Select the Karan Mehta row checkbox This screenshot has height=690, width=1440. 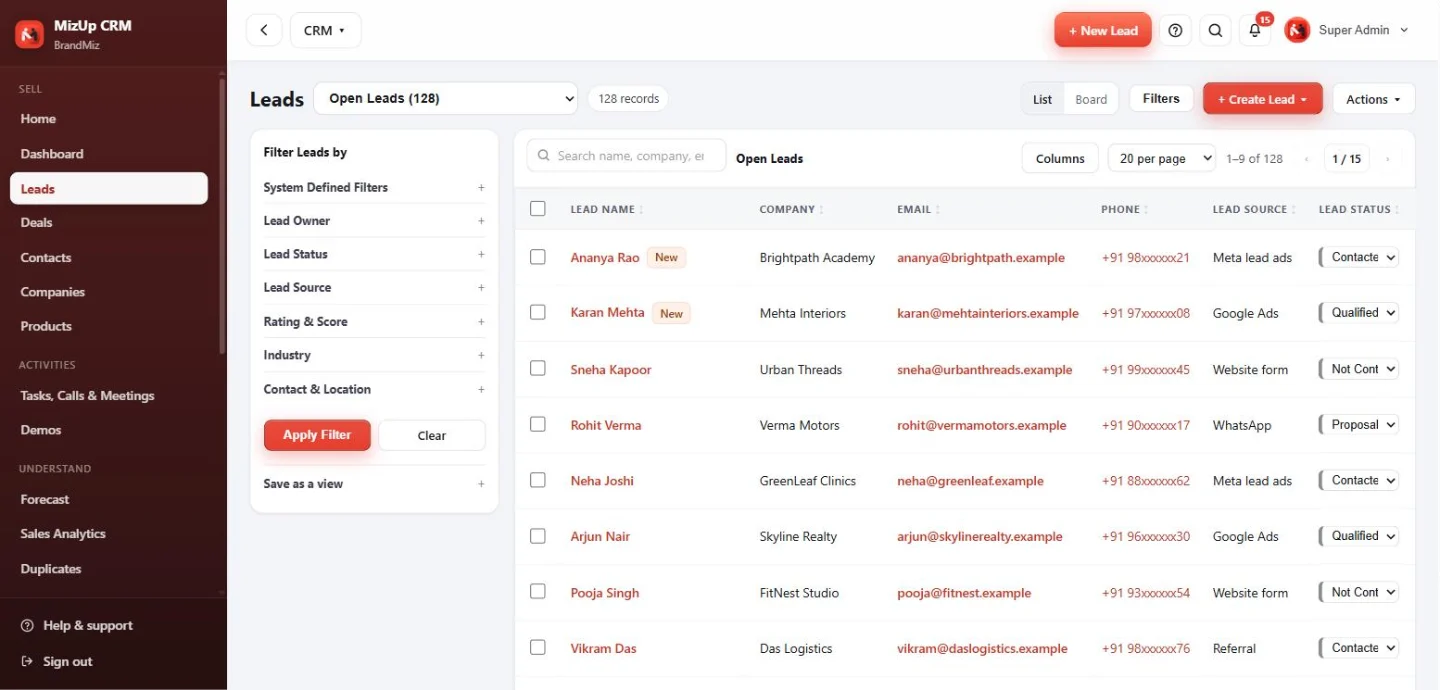point(538,312)
